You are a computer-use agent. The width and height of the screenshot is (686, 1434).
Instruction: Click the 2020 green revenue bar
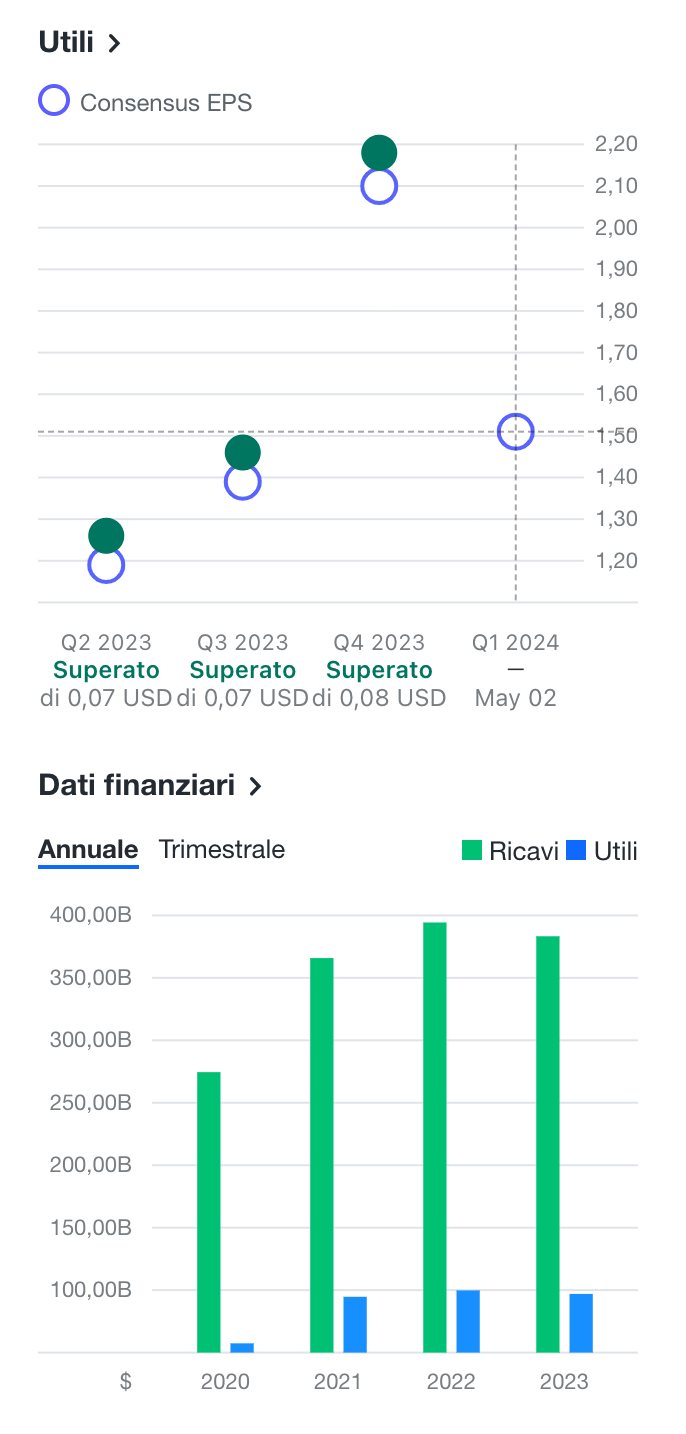click(209, 1211)
